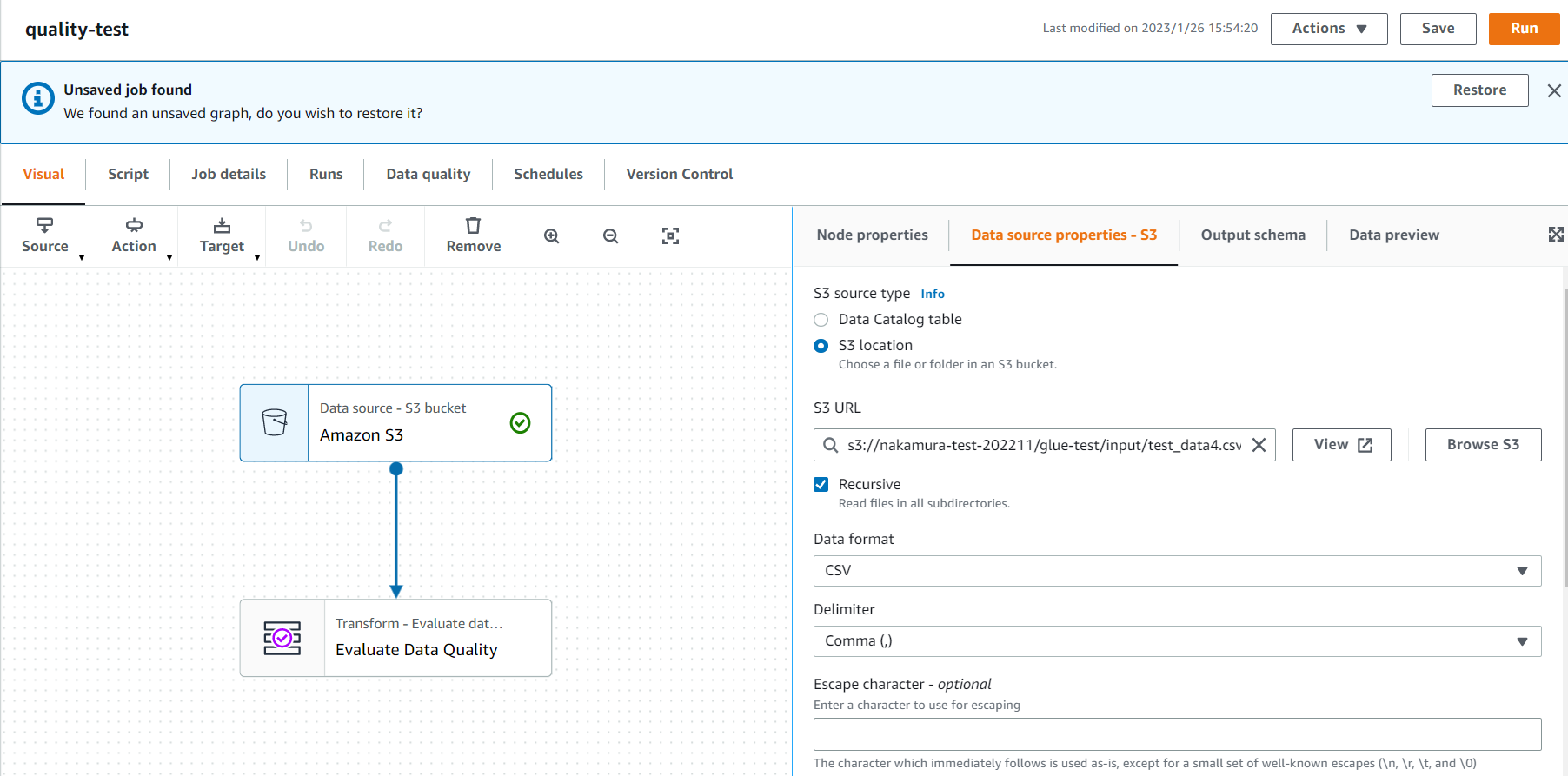Click in the S3 URL input field

point(1043,445)
